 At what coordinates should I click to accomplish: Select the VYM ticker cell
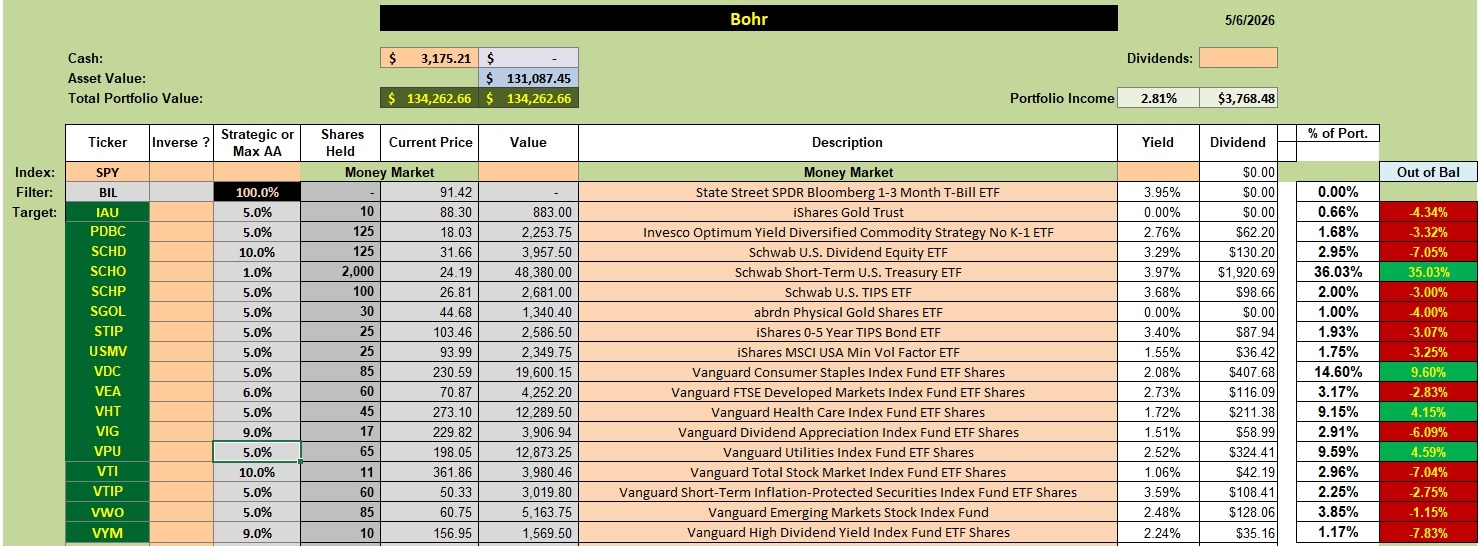click(x=108, y=532)
